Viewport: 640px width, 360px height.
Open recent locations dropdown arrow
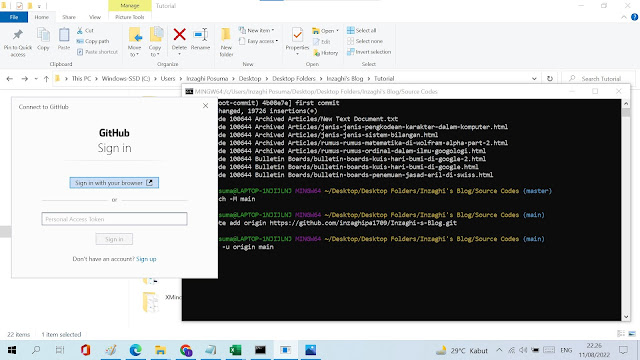(x=36, y=79)
